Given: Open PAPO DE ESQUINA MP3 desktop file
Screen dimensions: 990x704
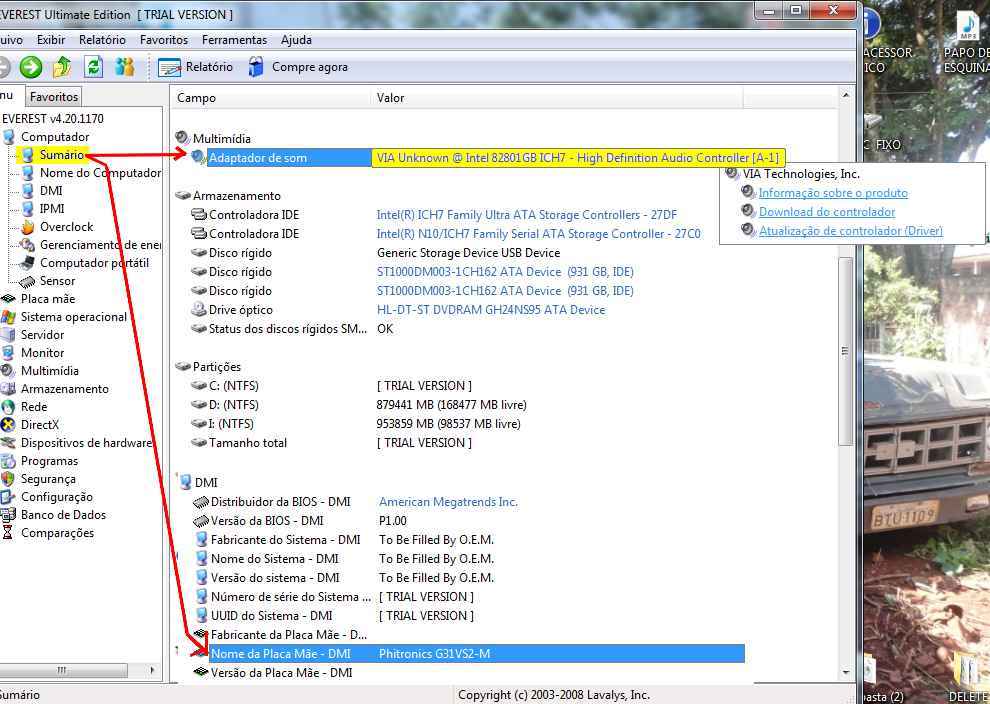Looking at the screenshot, I should point(967,41).
